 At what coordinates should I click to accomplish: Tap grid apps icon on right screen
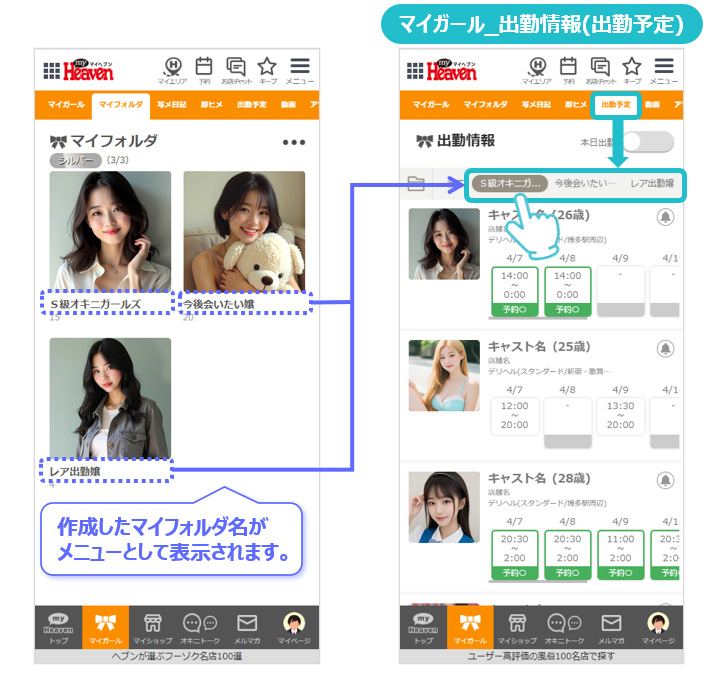[x=415, y=71]
